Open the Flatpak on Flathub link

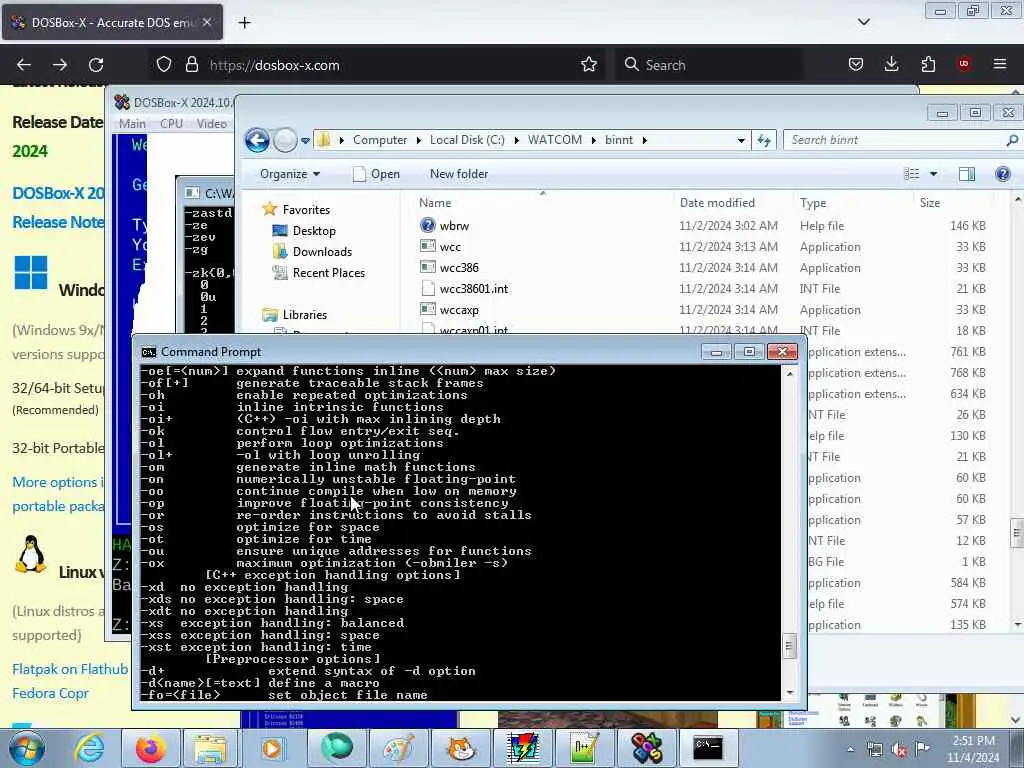coord(70,669)
